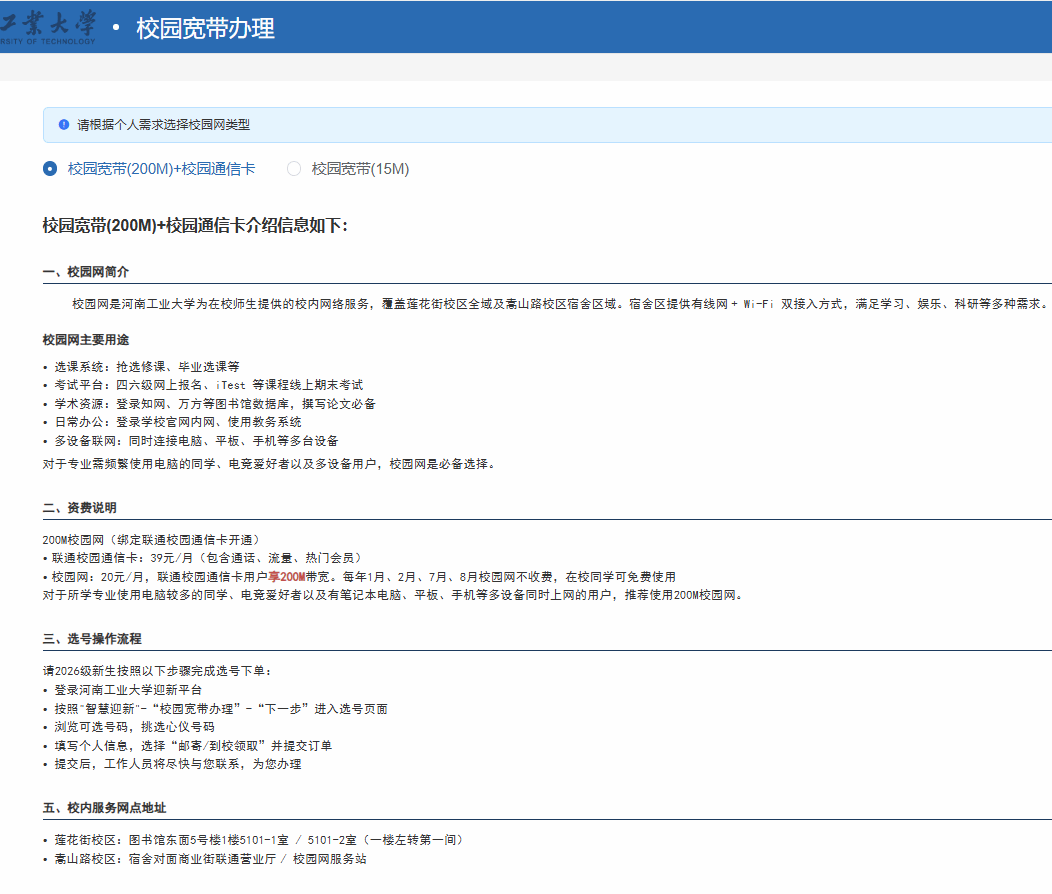Click subheading 校园网主要用途
Screen dimensions: 1052x894
point(86,340)
